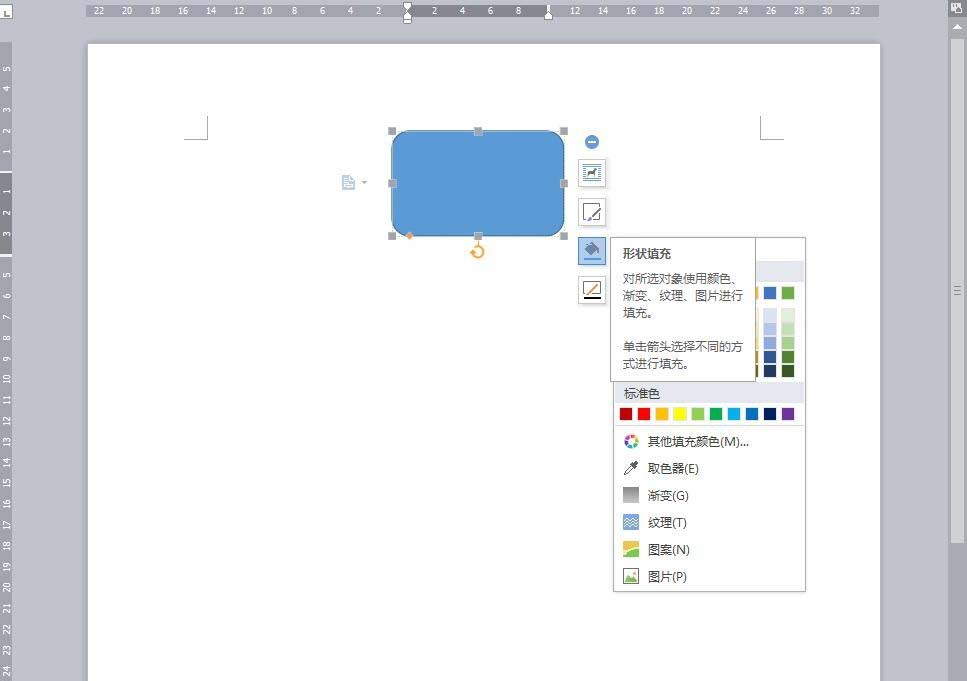This screenshot has height=681, width=967.
Task: Open the 形状填充 (Shape Fill) tool
Action: 591,251
